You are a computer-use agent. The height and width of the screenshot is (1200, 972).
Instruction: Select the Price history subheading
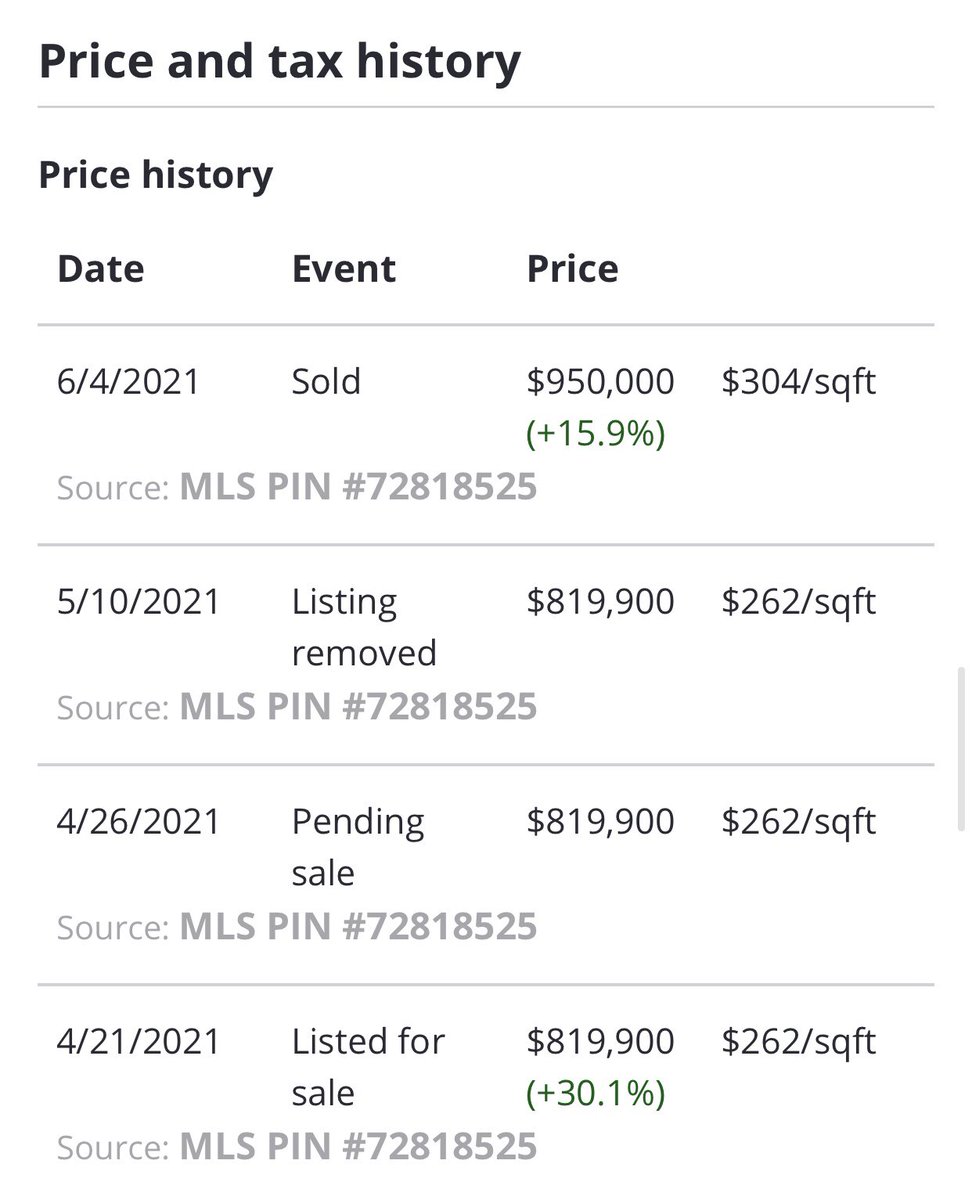coord(155,175)
